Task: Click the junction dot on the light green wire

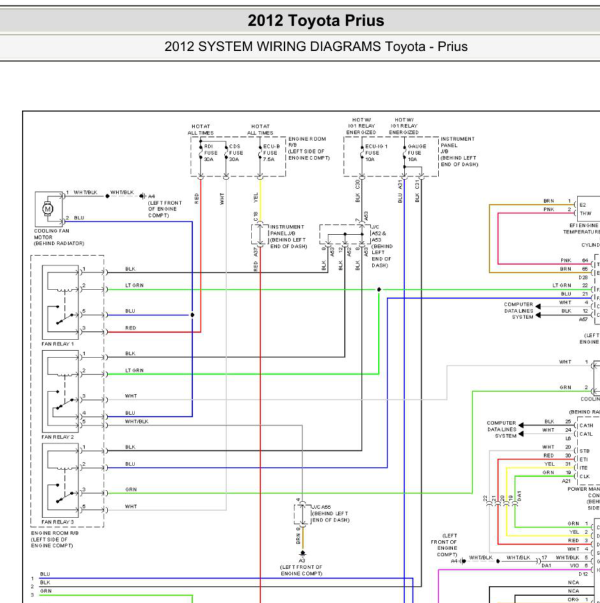Action: pyautogui.click(x=379, y=289)
